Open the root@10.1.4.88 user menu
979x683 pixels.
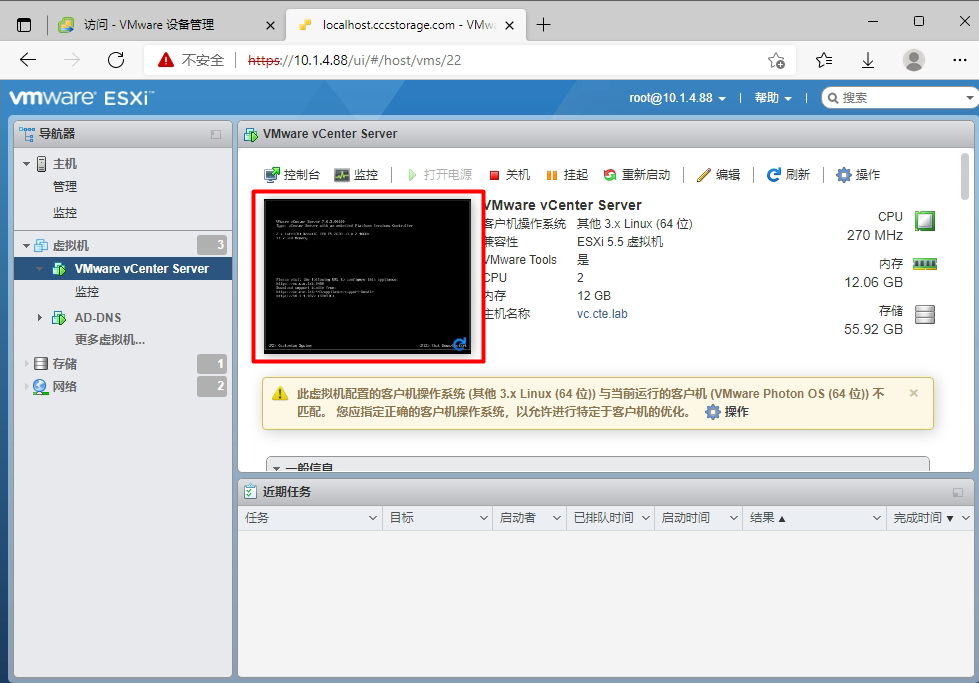click(677, 98)
